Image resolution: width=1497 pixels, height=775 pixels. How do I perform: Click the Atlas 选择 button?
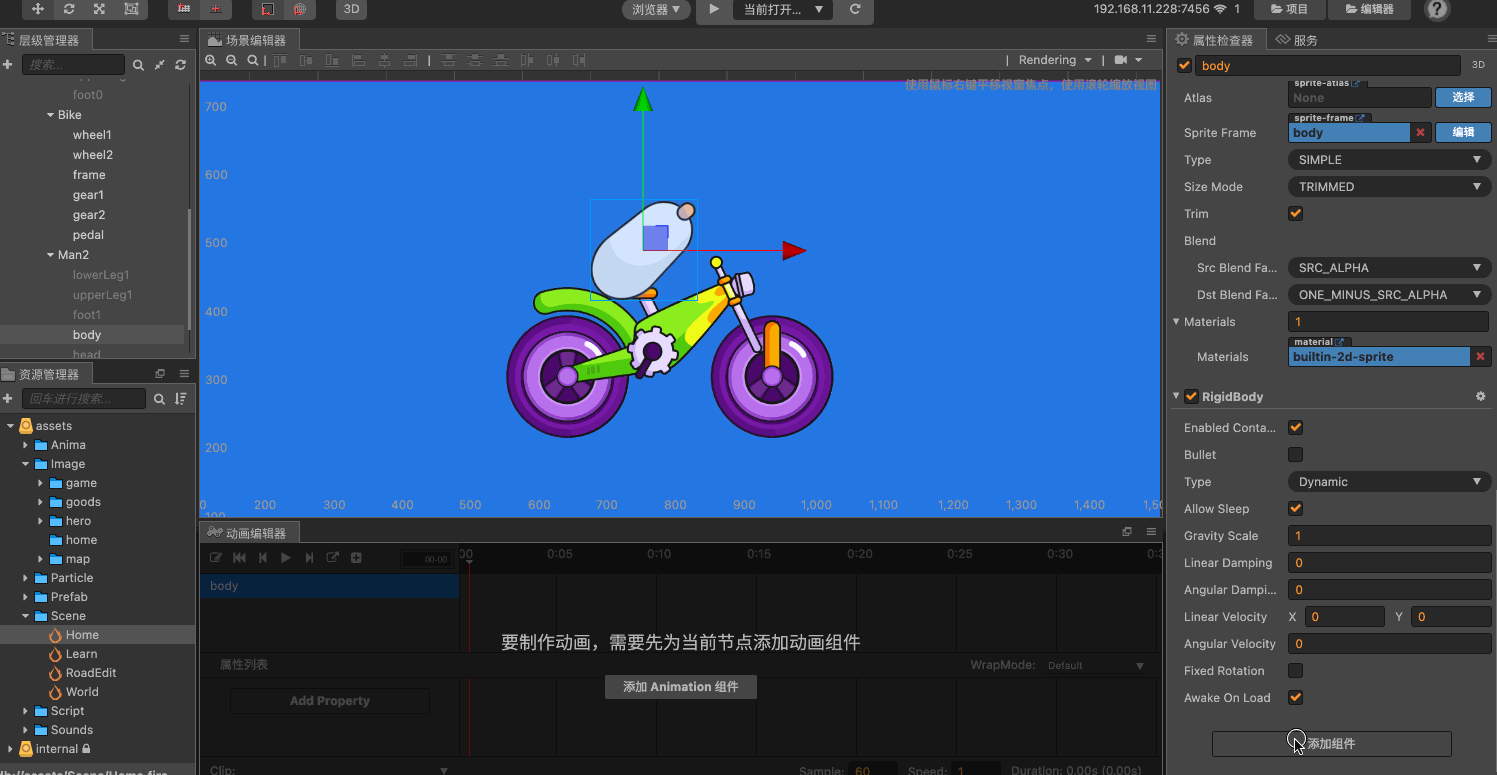click(1463, 98)
